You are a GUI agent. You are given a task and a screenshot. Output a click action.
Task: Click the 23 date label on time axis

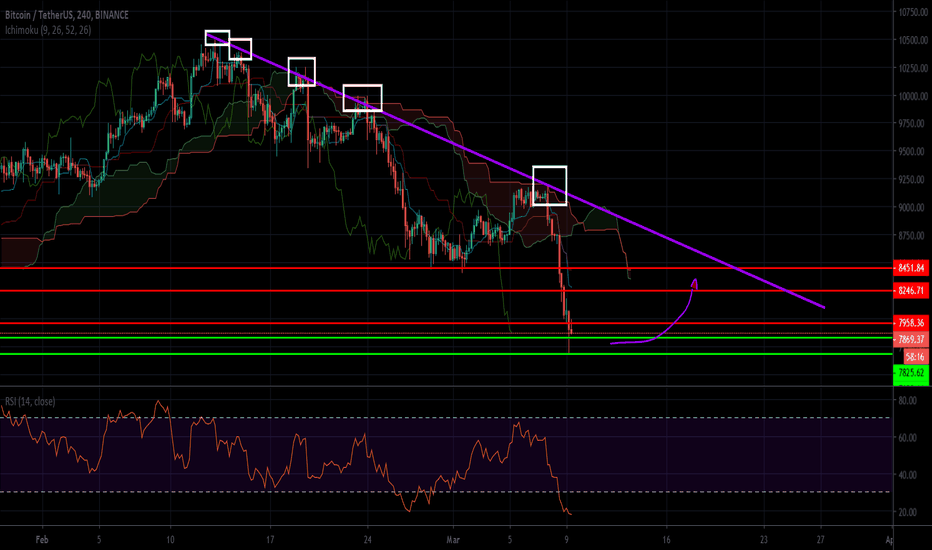tap(764, 540)
